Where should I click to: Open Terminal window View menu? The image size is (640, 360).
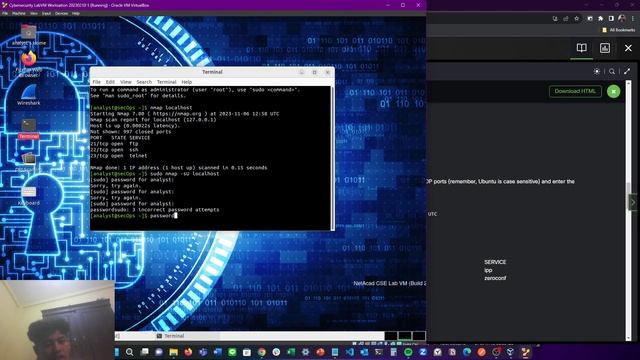click(x=126, y=82)
